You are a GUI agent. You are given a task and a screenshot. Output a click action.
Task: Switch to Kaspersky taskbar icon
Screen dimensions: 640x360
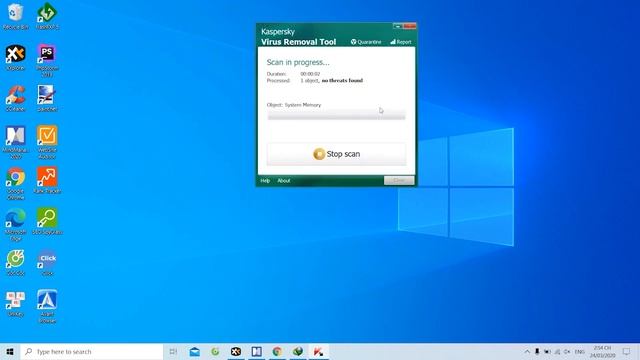click(318, 351)
